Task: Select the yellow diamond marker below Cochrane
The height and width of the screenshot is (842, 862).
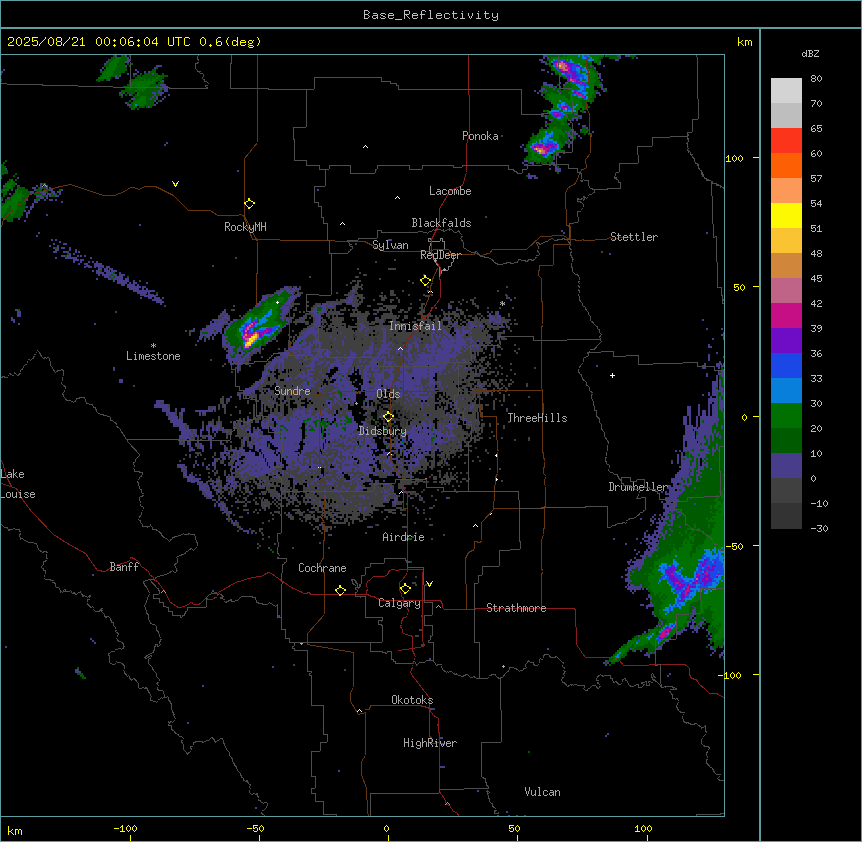Action: [x=340, y=590]
